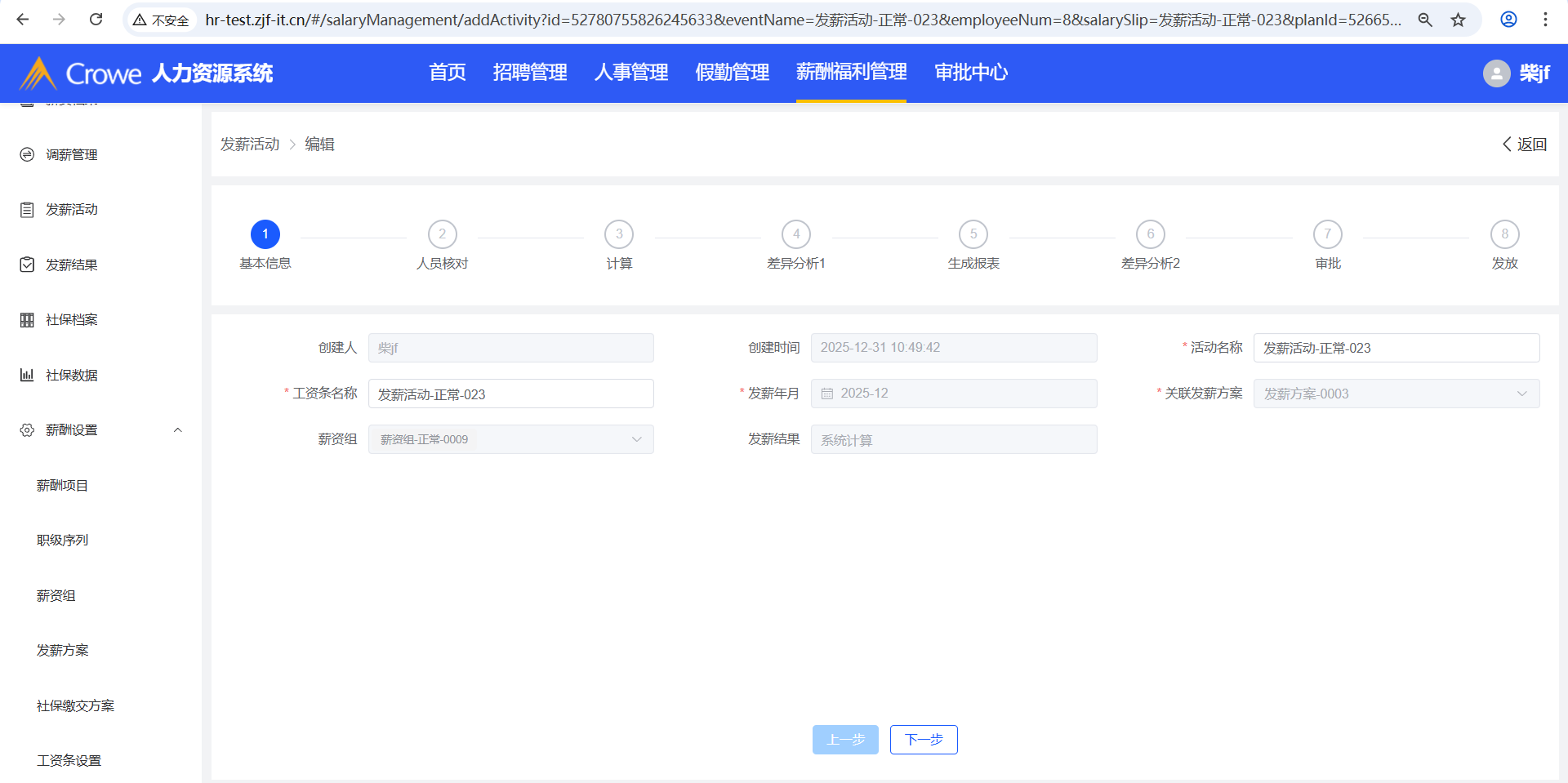The height and width of the screenshot is (783, 1568).
Task: Click the 社保档案 grid icon
Action: (27, 320)
